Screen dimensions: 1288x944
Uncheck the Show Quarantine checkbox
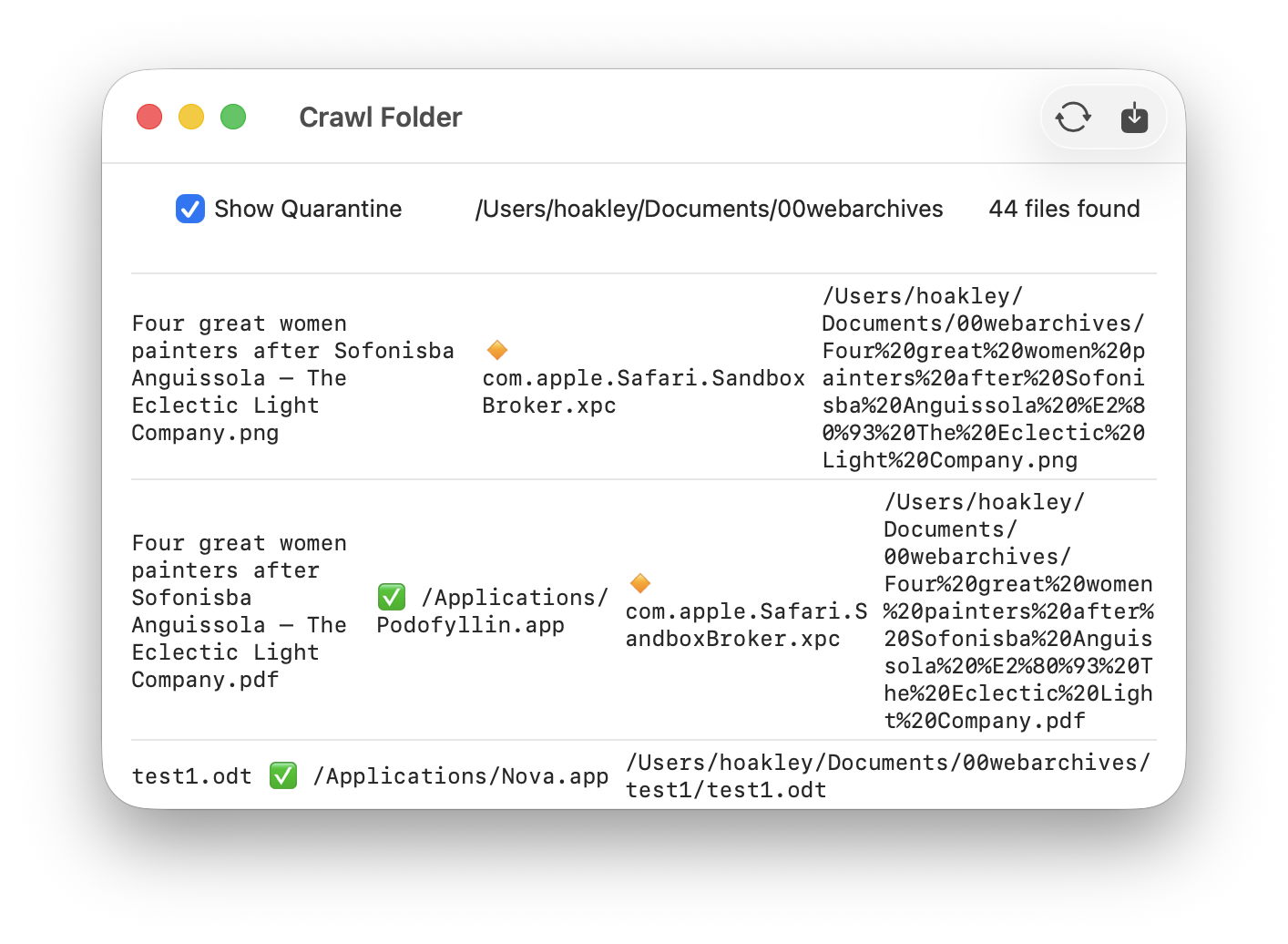189,209
